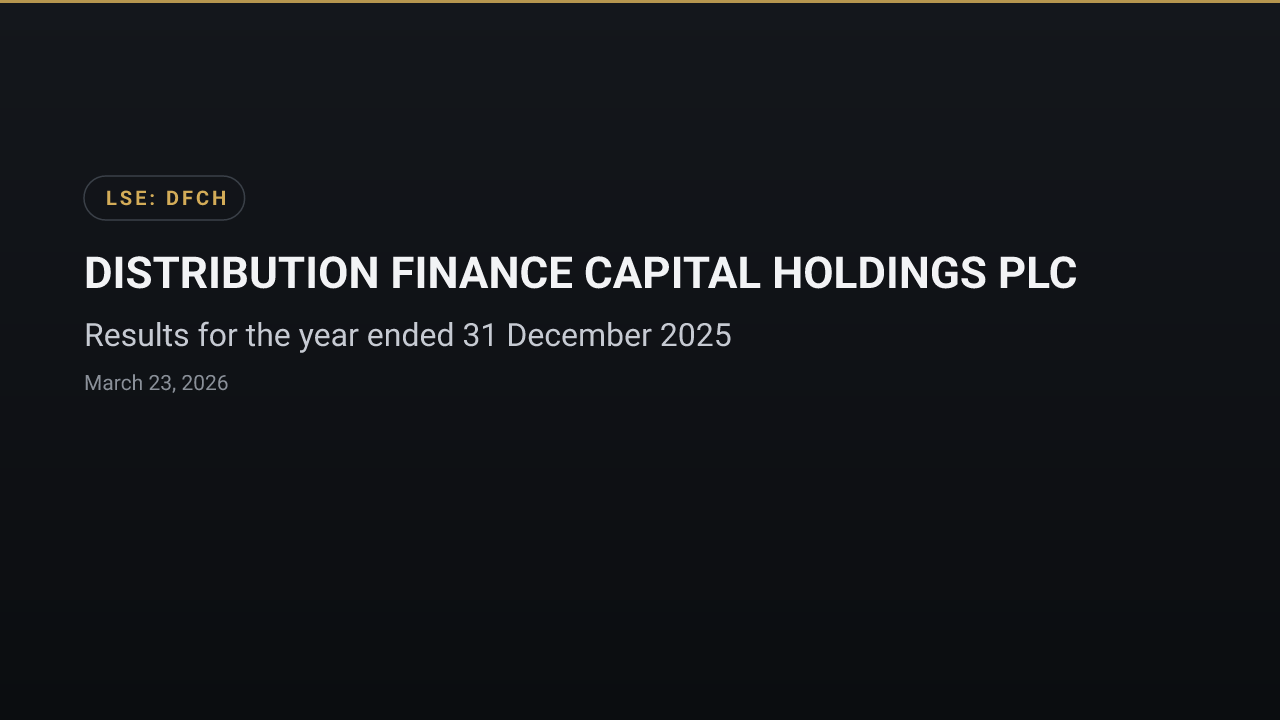Select the word Results in the subtitle
Screen dimensions: 1280x720
click(137, 335)
